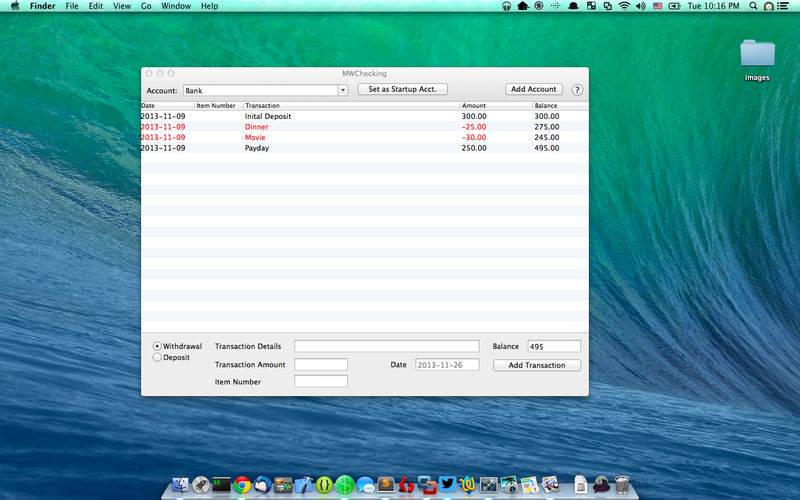This screenshot has height=500, width=800.
Task: Open the help question mark button
Action: (x=577, y=90)
